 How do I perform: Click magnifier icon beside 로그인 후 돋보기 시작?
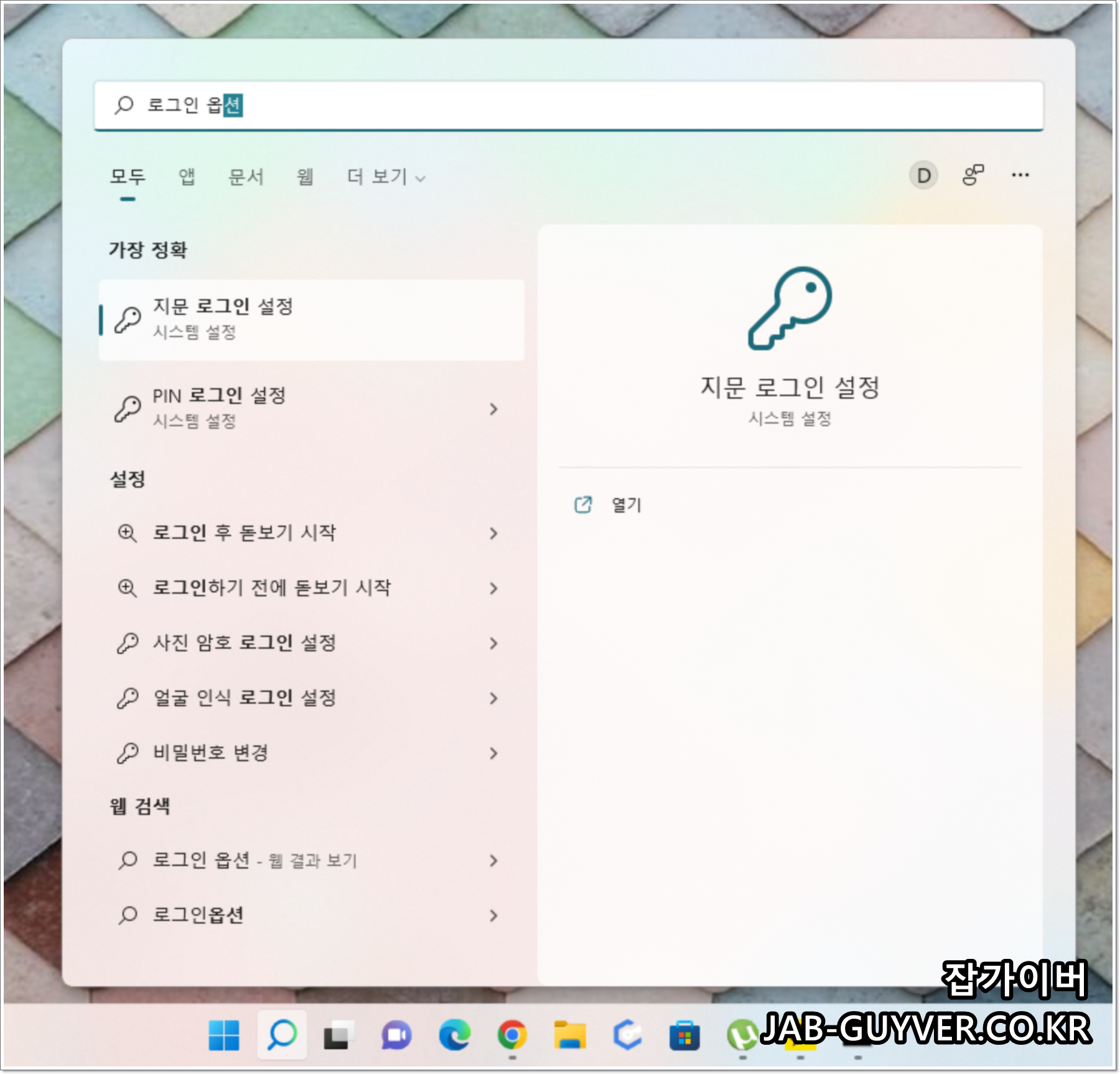click(128, 533)
